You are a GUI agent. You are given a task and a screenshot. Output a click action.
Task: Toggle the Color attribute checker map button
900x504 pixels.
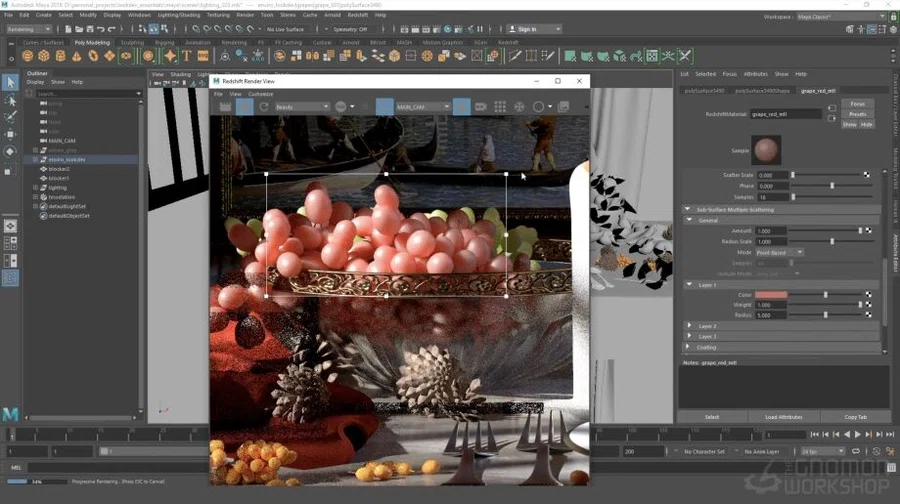click(x=868, y=294)
